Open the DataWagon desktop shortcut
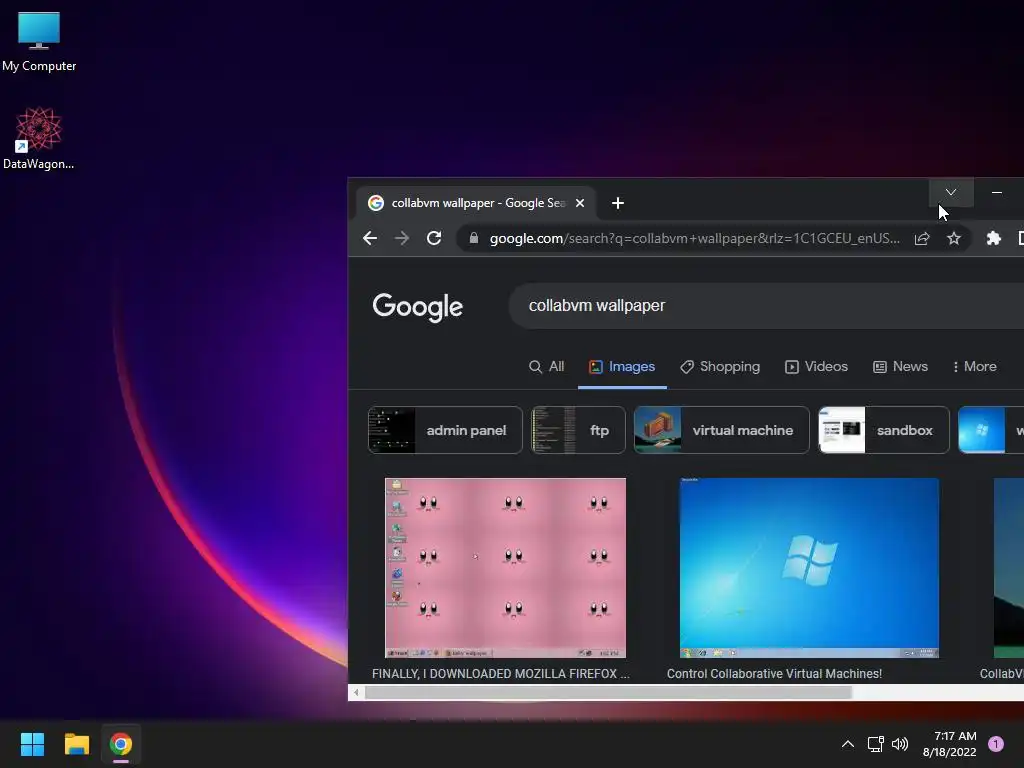This screenshot has height=768, width=1024. tap(39, 138)
